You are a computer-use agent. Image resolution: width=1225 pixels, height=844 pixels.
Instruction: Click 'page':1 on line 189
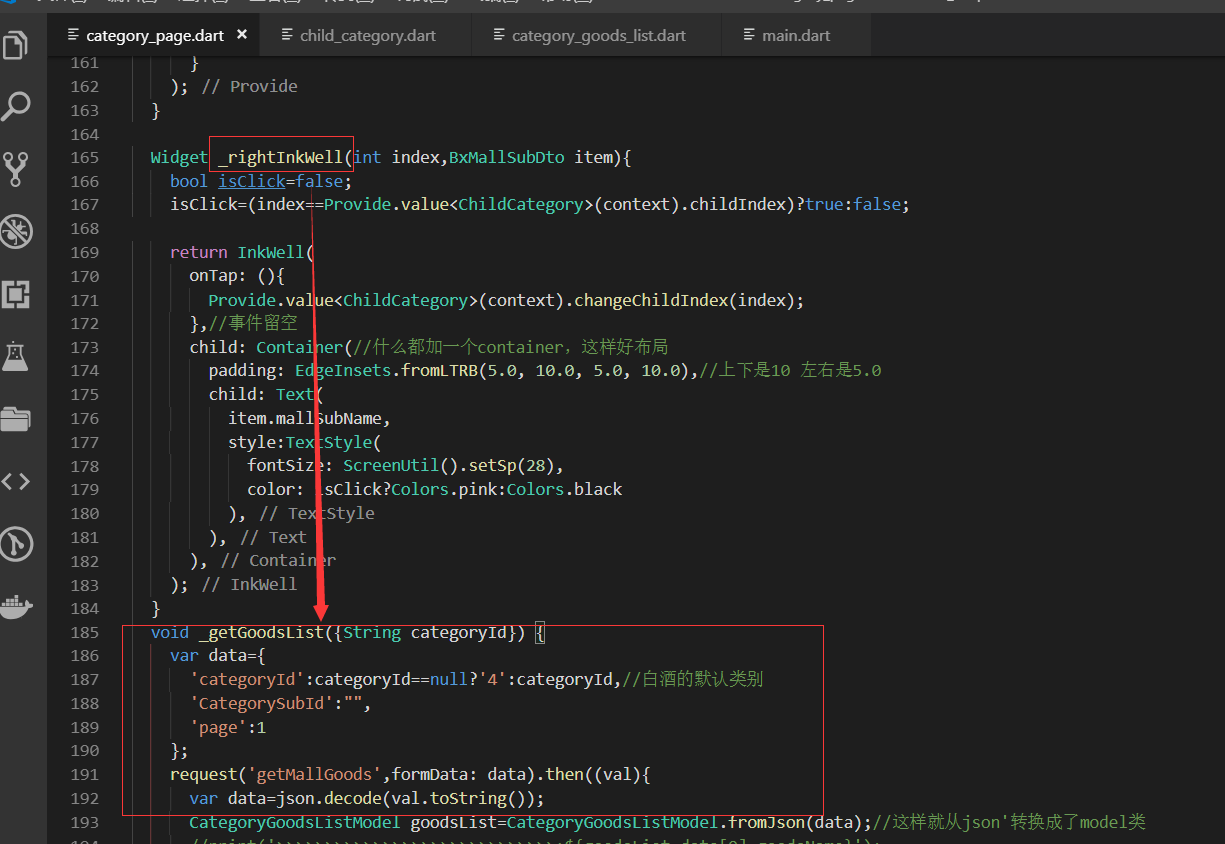[x=227, y=727]
